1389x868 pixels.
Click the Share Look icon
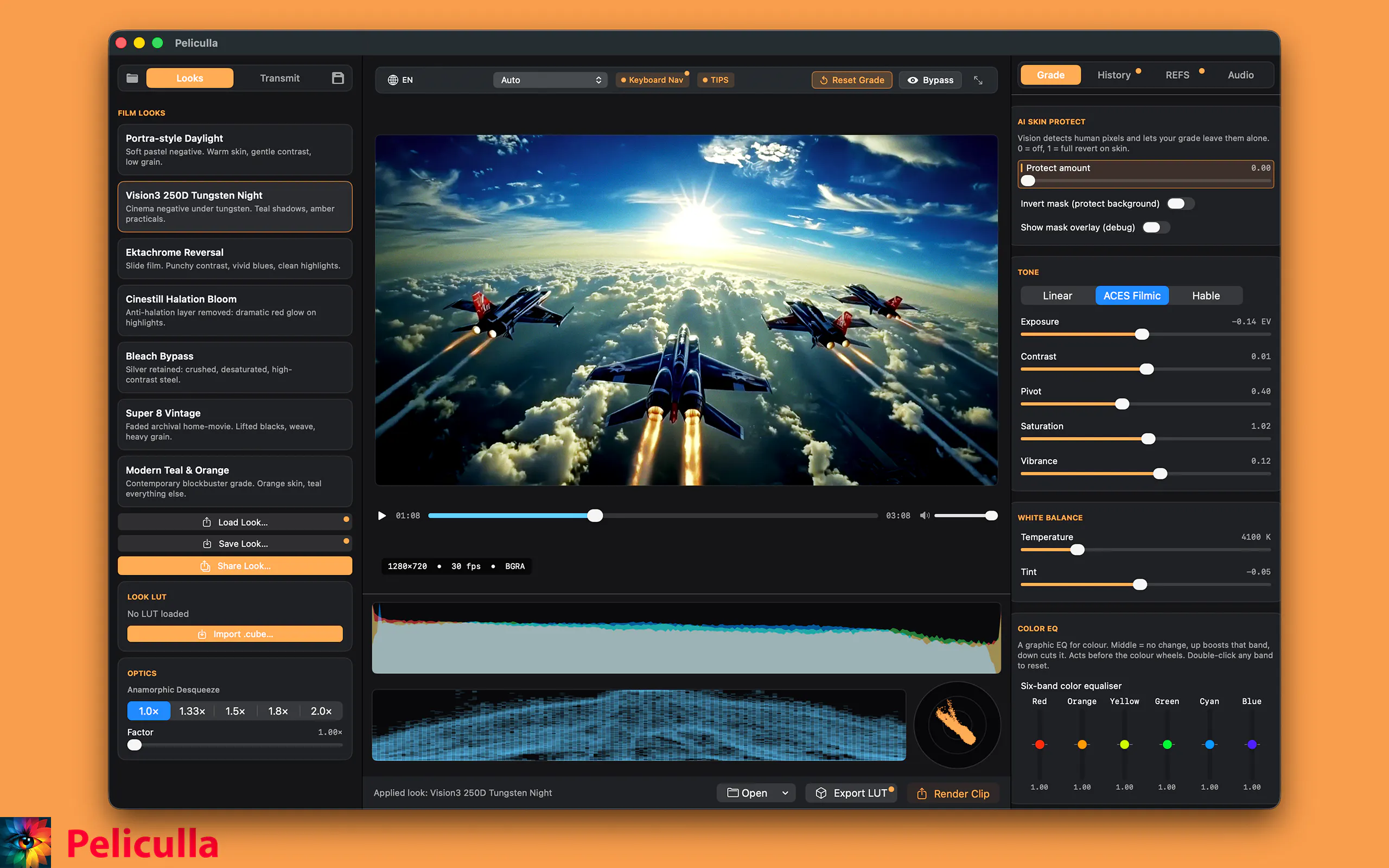coord(205,565)
